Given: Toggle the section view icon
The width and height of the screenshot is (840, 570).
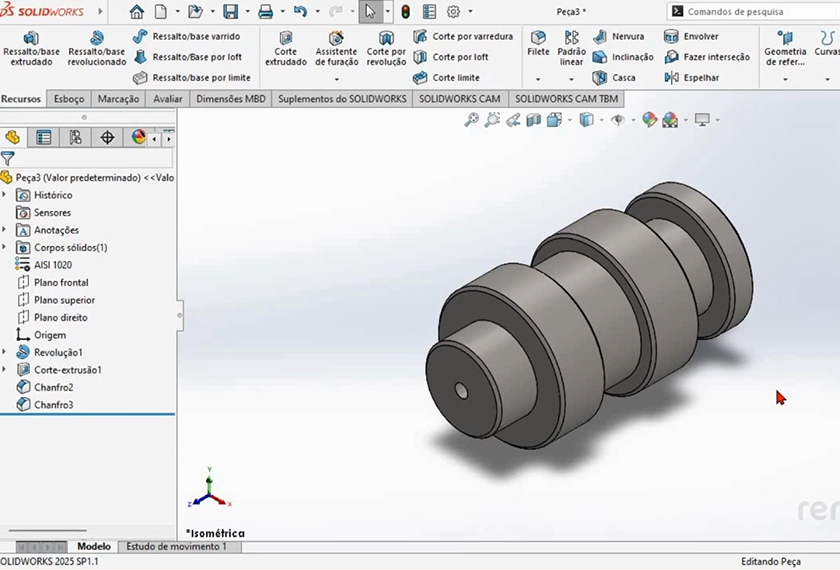Looking at the screenshot, I should 533,120.
